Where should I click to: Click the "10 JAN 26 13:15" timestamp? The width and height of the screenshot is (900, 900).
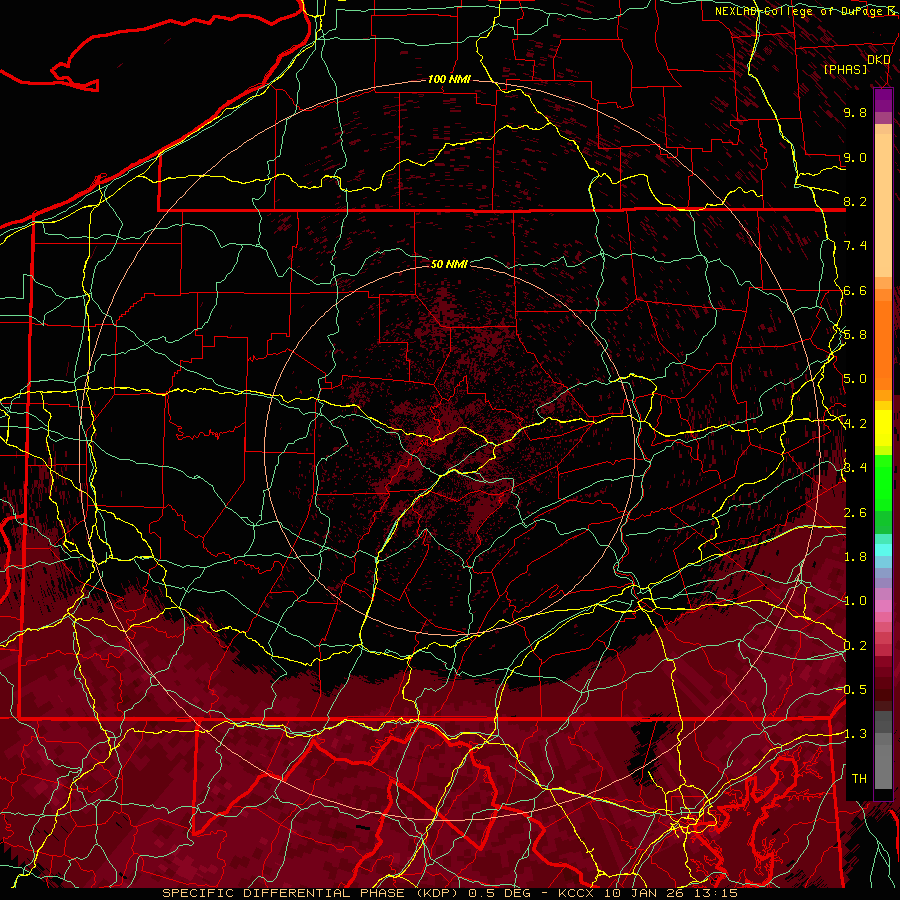(x=670, y=893)
